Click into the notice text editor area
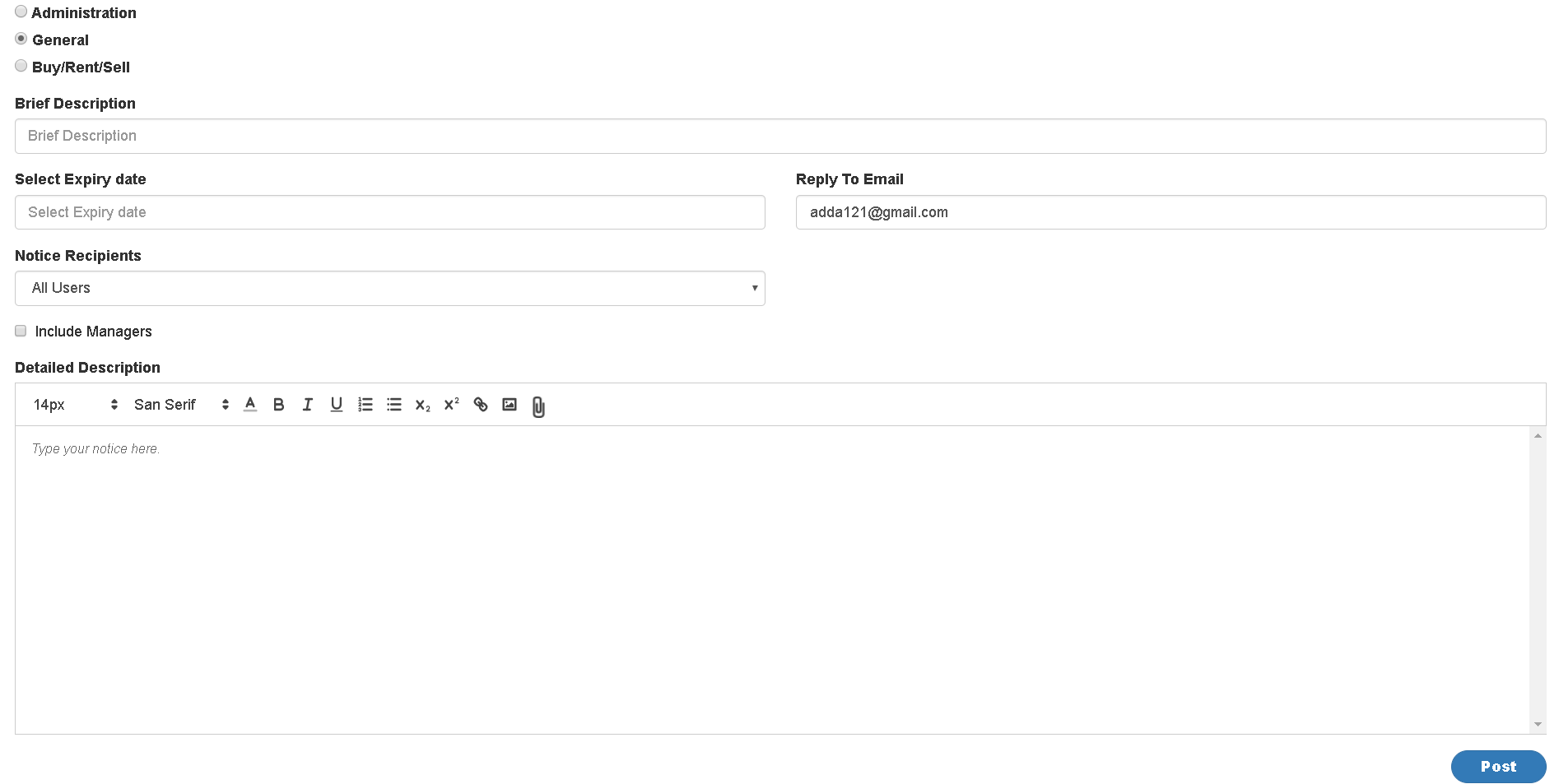Viewport: 1559px width, 784px height. click(772, 580)
